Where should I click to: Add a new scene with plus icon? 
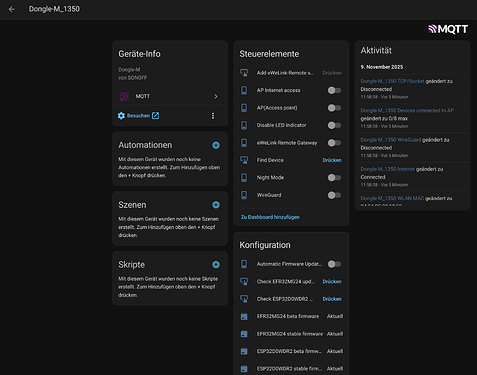216,205
